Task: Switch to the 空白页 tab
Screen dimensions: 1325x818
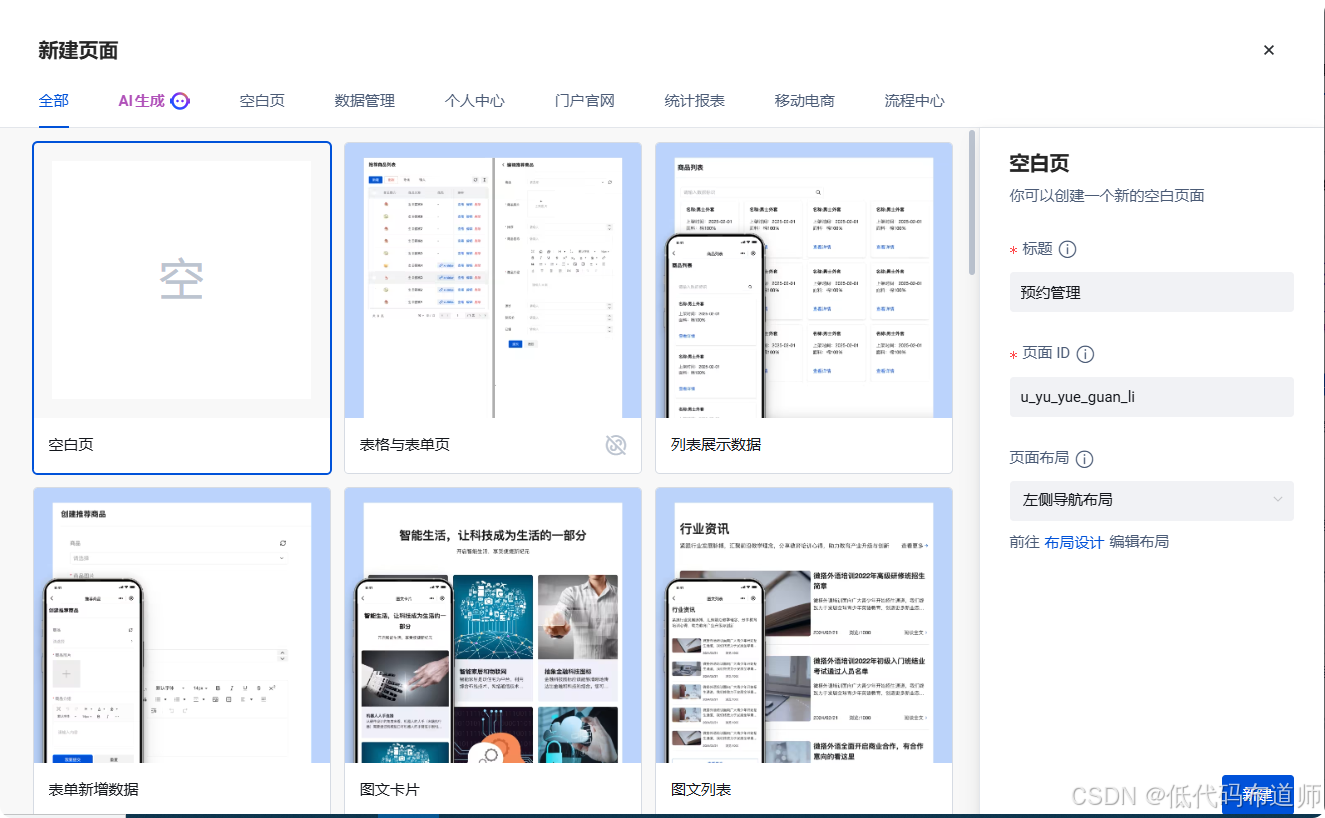Action: (x=262, y=101)
